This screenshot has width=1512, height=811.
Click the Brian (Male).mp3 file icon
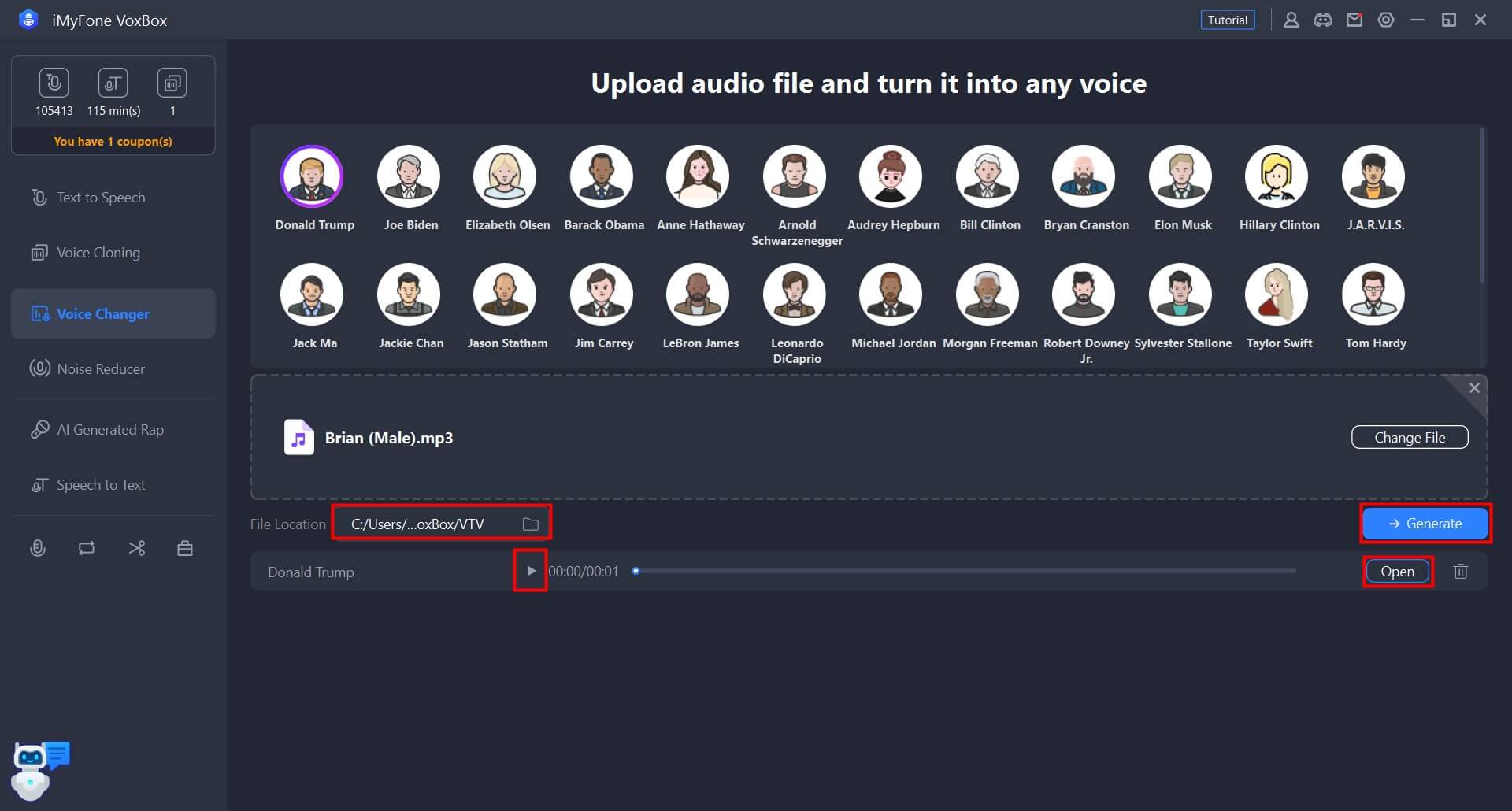click(x=298, y=437)
